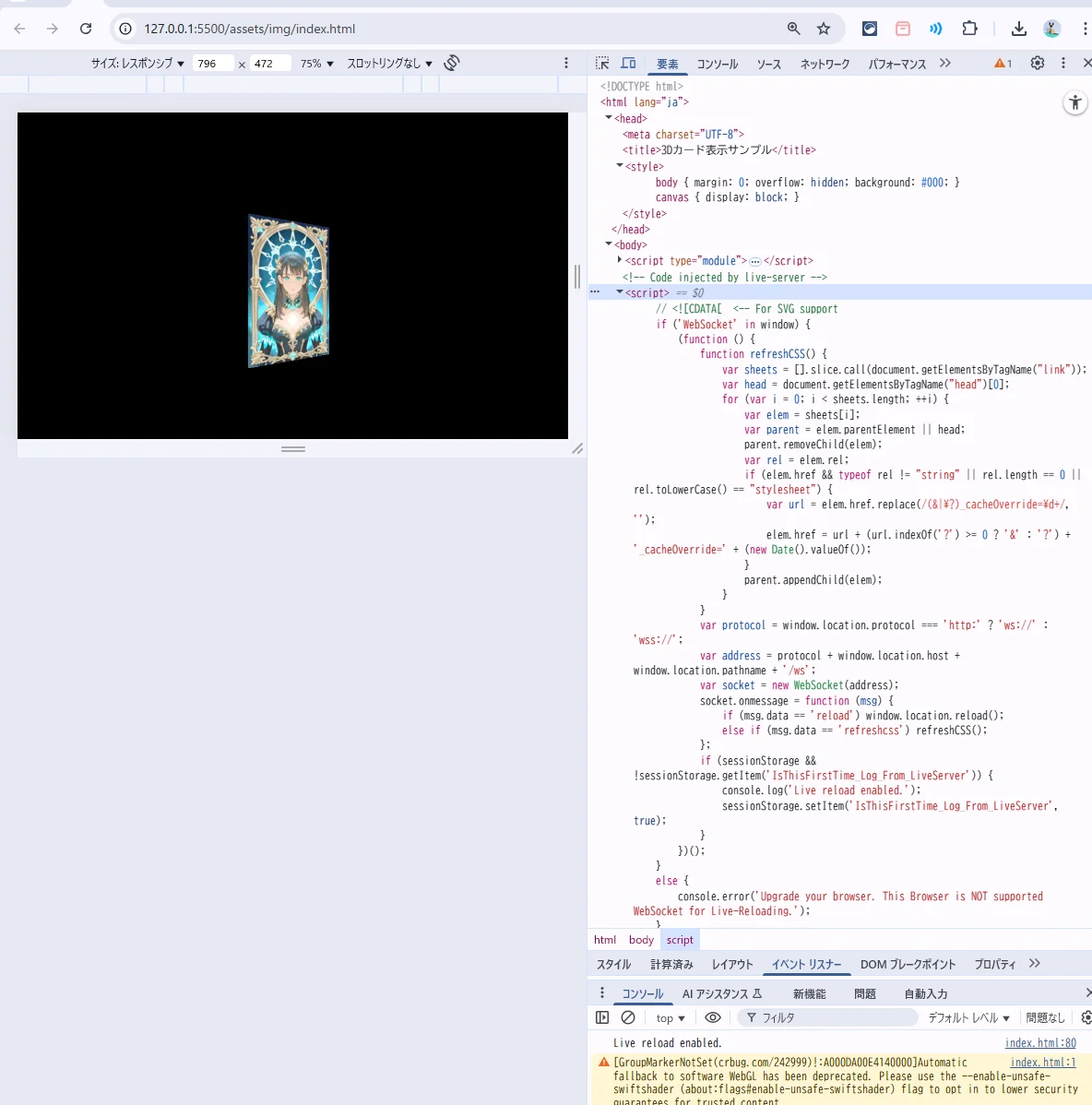The width and height of the screenshot is (1092, 1105).
Task: Clear the console with the ban icon
Action: pos(628,1017)
